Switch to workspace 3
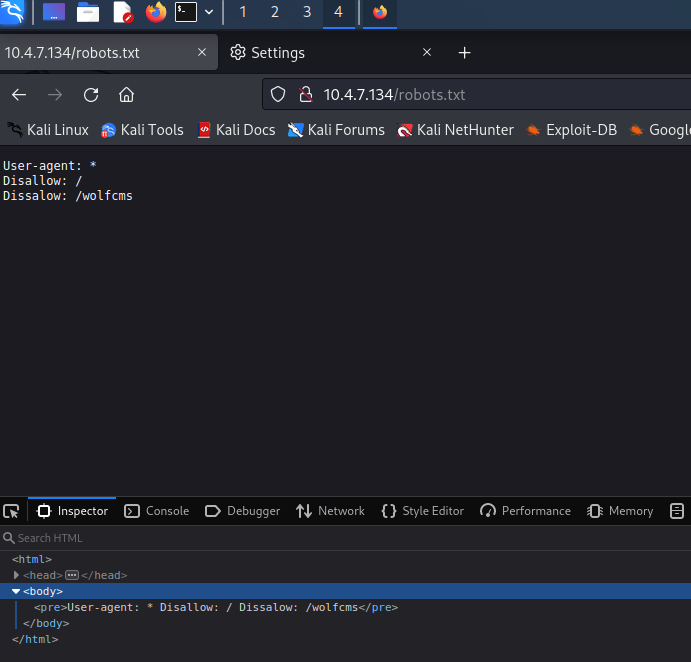Image resolution: width=691 pixels, height=662 pixels. [307, 12]
